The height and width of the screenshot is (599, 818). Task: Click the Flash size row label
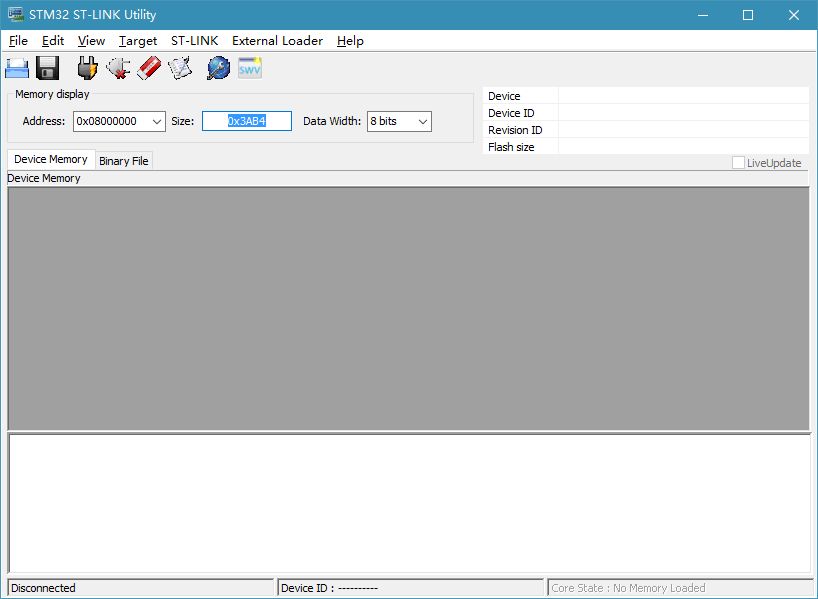point(511,147)
